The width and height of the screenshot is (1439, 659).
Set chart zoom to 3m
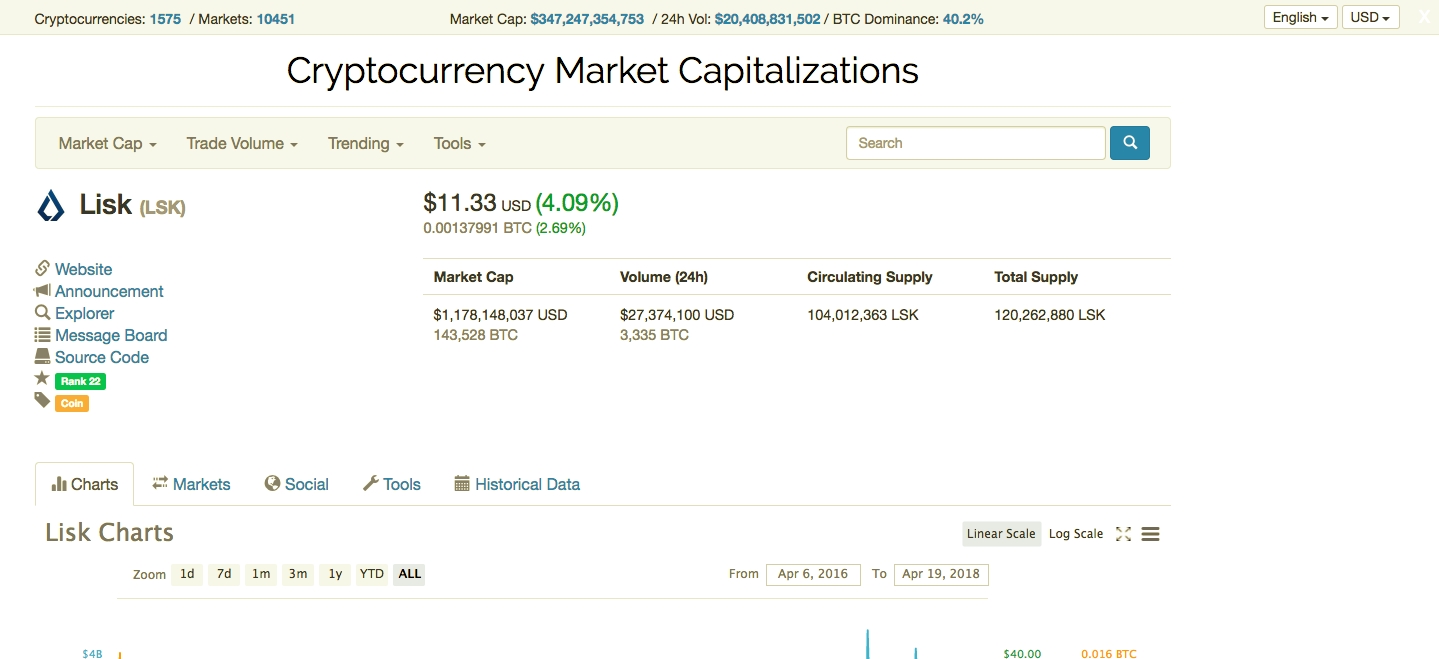pos(298,574)
